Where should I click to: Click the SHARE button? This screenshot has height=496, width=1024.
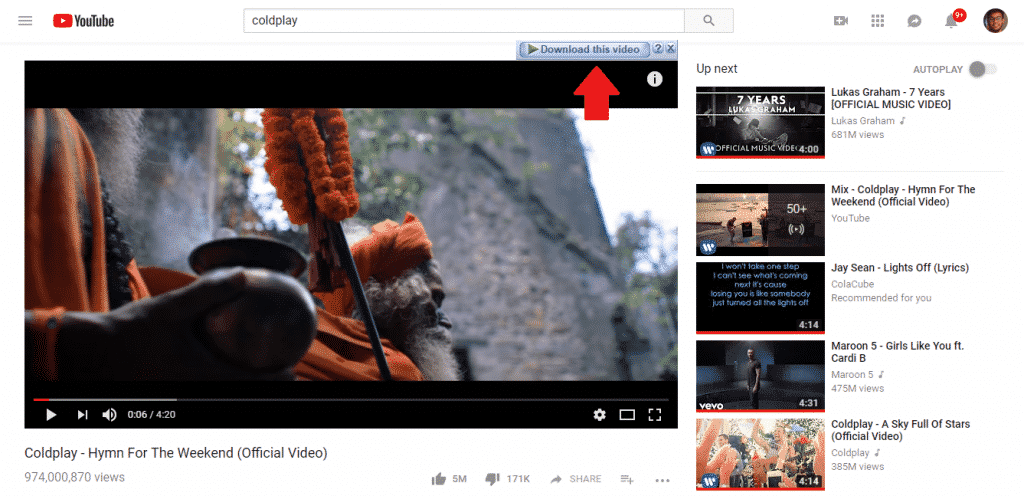coord(576,479)
